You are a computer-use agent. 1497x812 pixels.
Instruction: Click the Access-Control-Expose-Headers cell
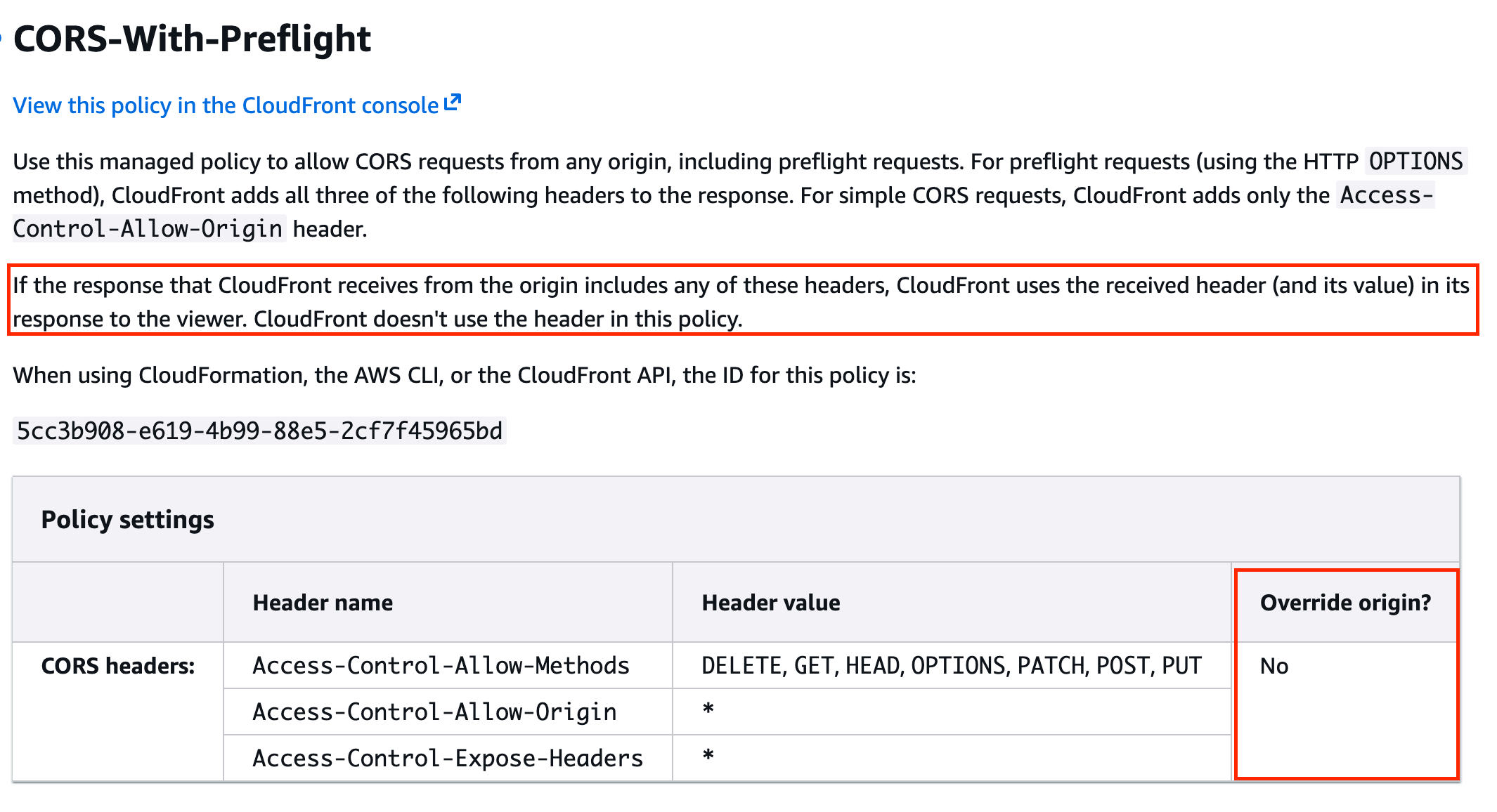point(447,759)
